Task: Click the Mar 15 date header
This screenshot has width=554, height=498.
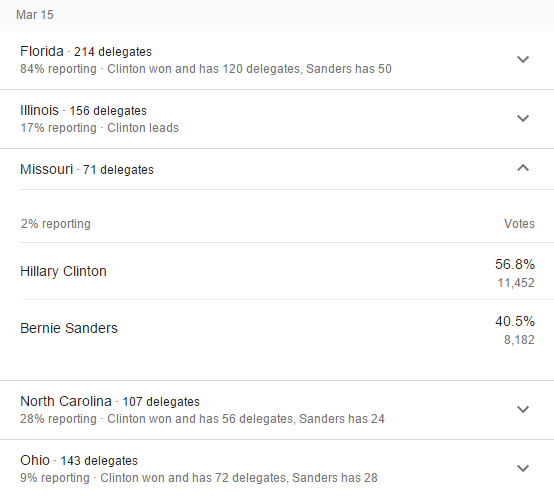Action: pyautogui.click(x=35, y=15)
